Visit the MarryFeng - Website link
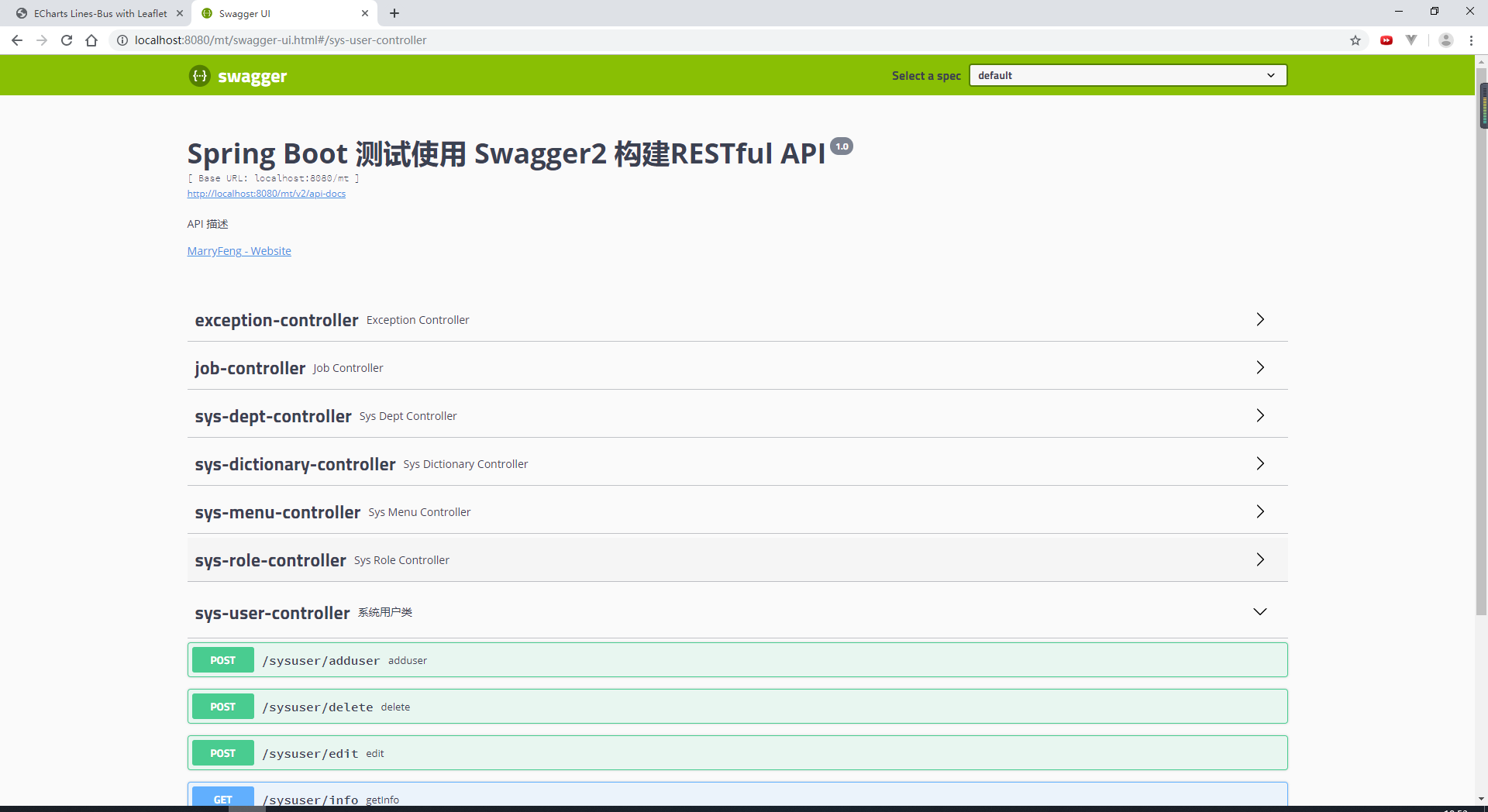 (239, 251)
